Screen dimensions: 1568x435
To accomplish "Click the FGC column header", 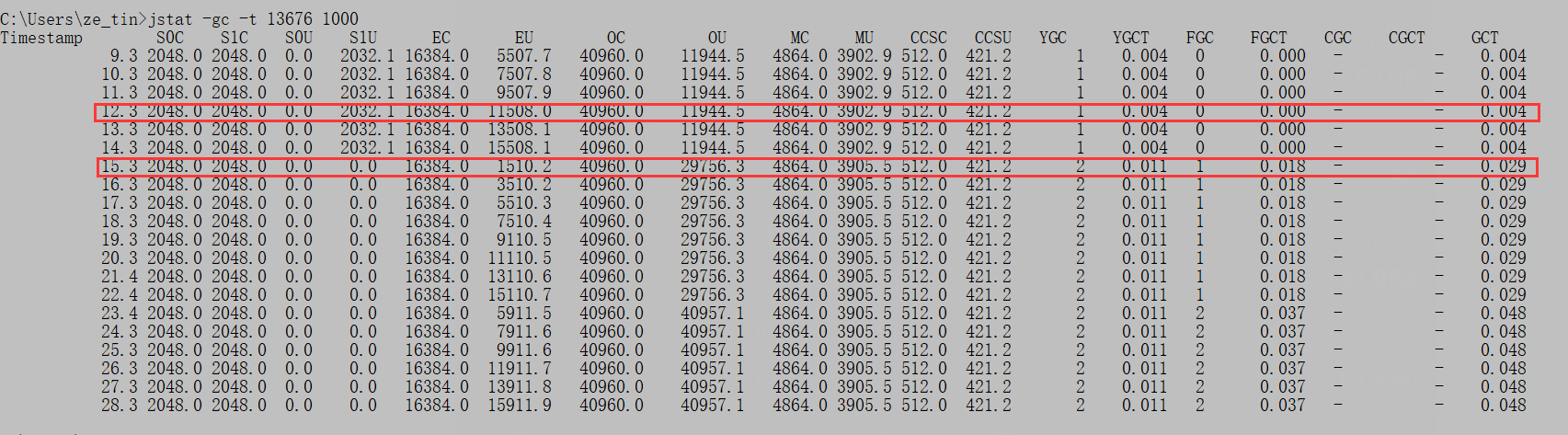I will click(1200, 38).
